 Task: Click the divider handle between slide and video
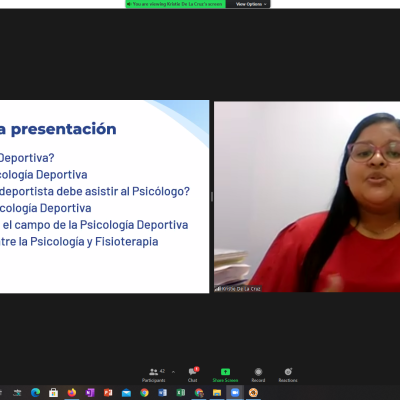click(x=212, y=197)
